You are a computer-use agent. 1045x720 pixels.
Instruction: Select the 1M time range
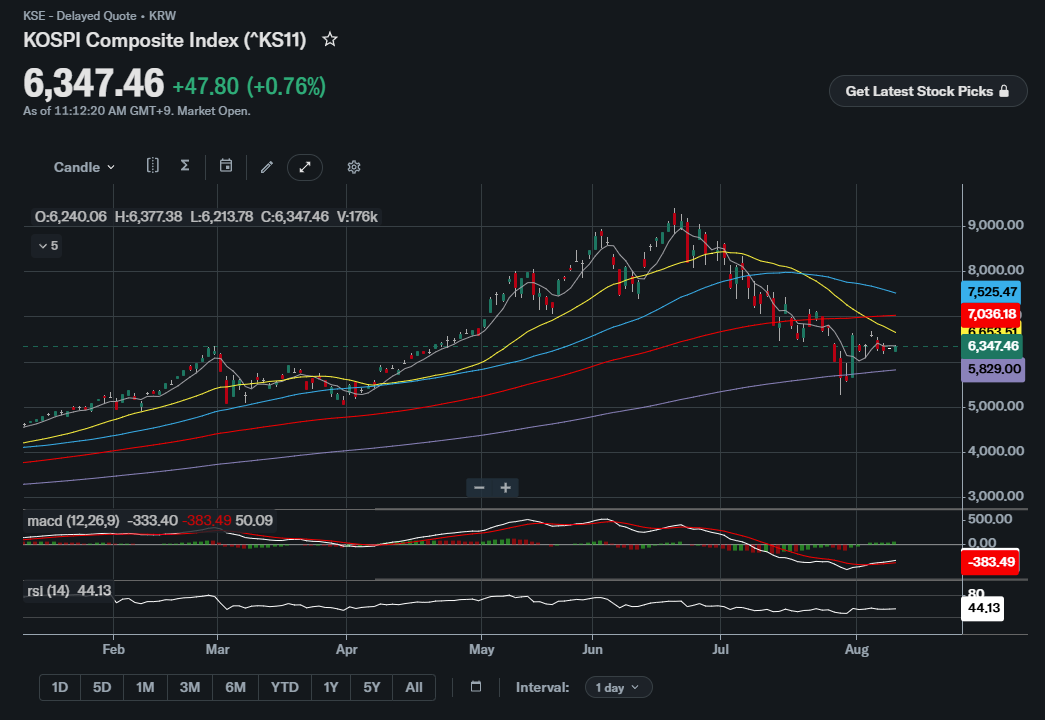[145, 687]
